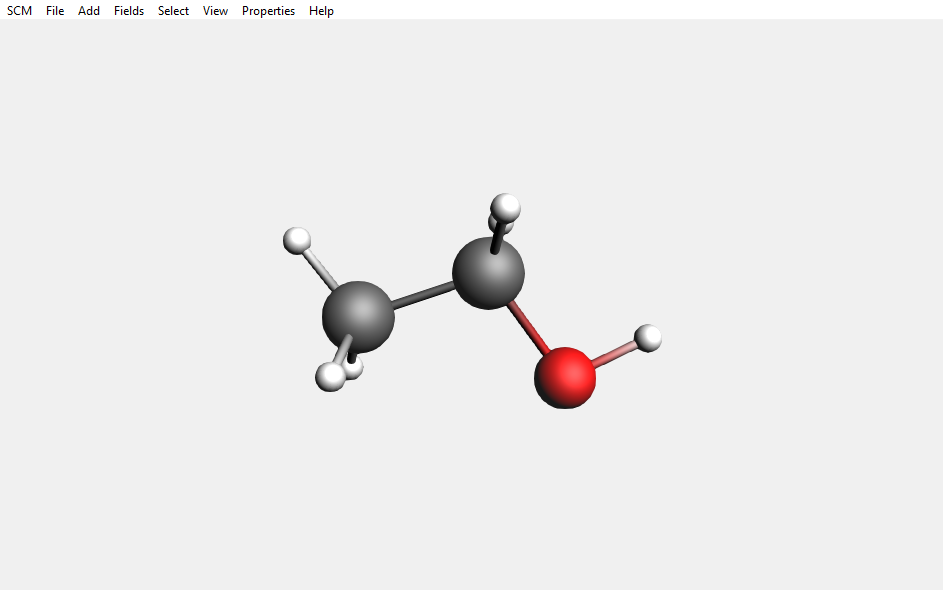The height and width of the screenshot is (590, 943).
Task: Select the red oxygen atom
Action: 565,375
